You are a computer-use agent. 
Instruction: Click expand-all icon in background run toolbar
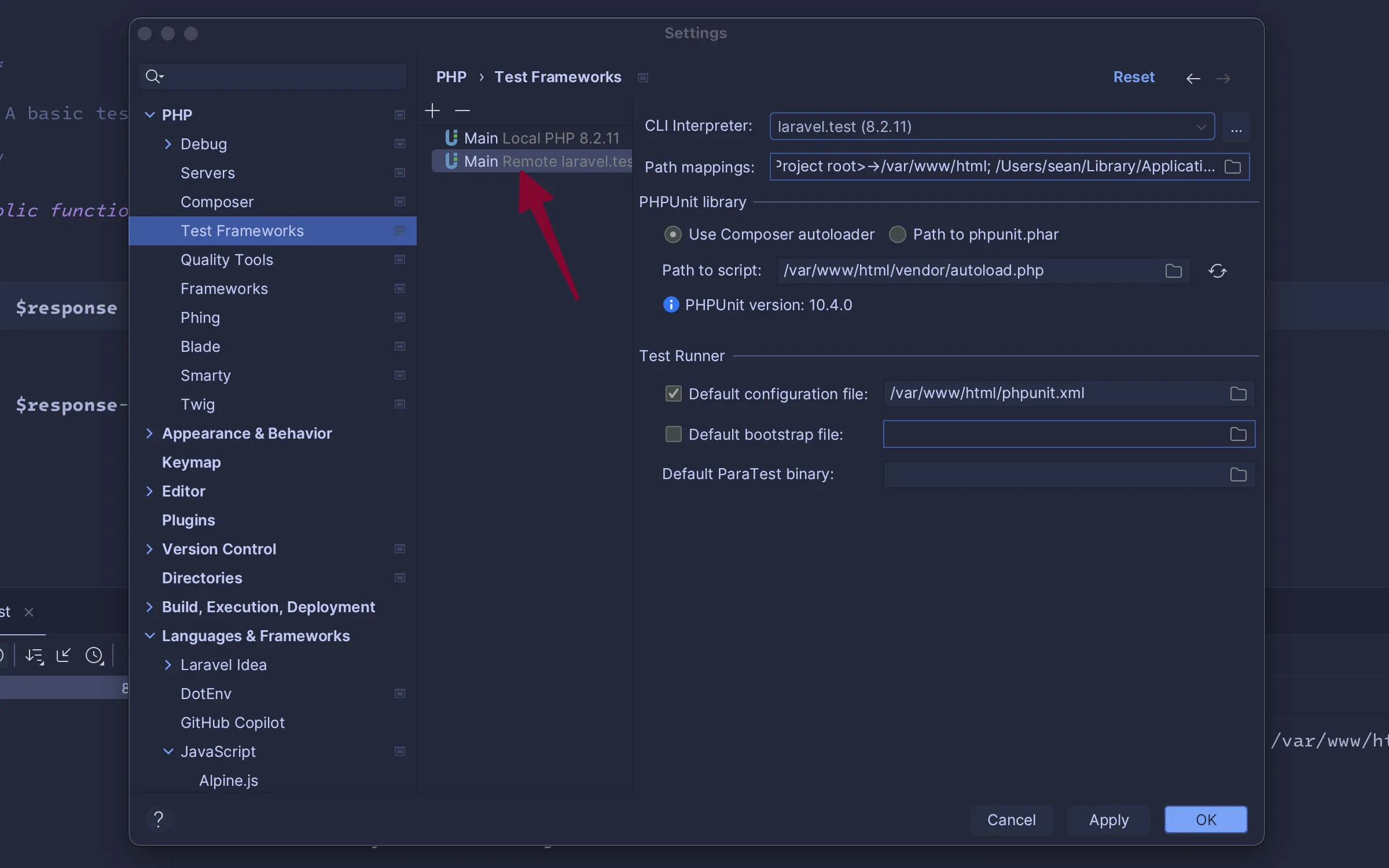click(34, 656)
